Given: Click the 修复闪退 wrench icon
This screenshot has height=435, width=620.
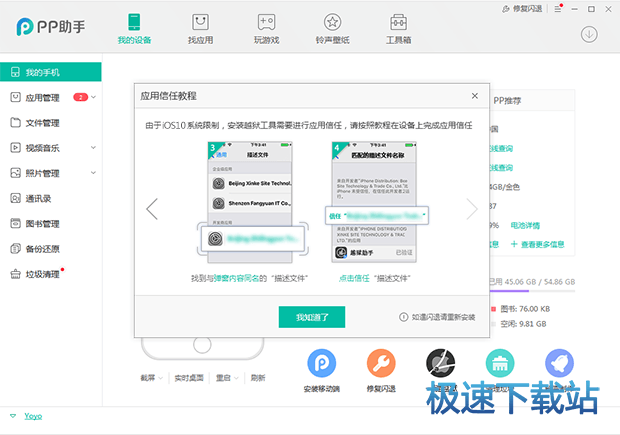Looking at the screenshot, I should pyautogui.click(x=381, y=363).
